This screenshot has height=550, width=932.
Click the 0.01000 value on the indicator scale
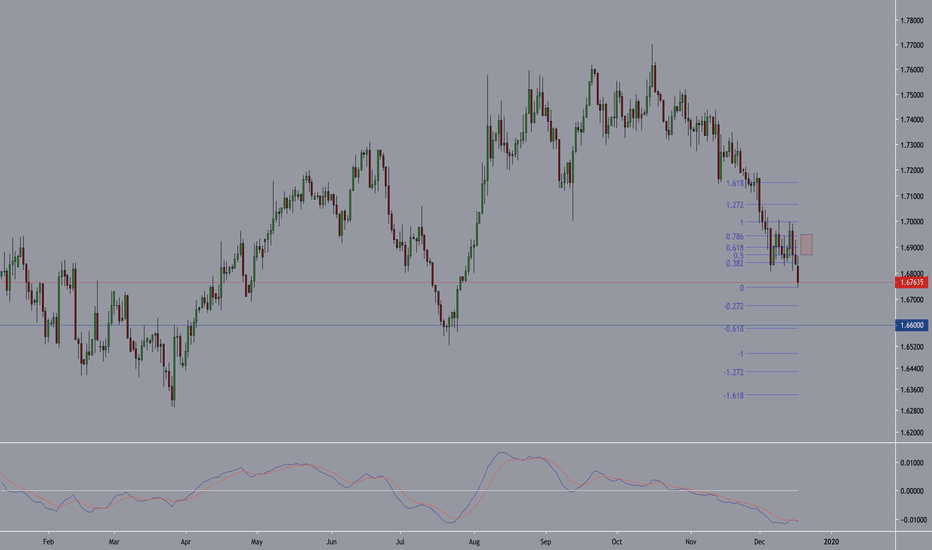click(911, 463)
